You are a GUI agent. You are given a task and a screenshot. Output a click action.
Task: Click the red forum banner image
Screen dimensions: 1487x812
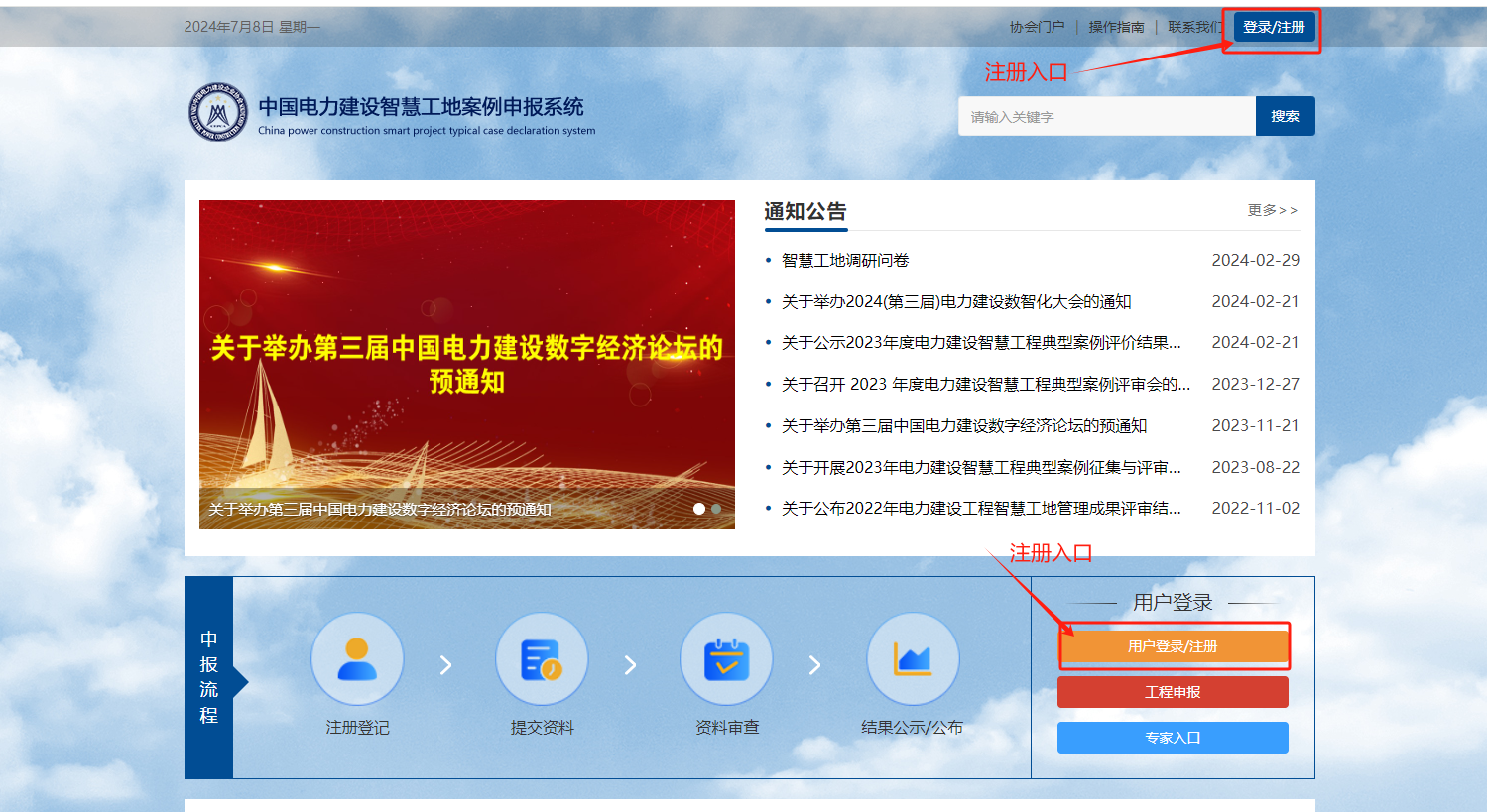coord(467,364)
